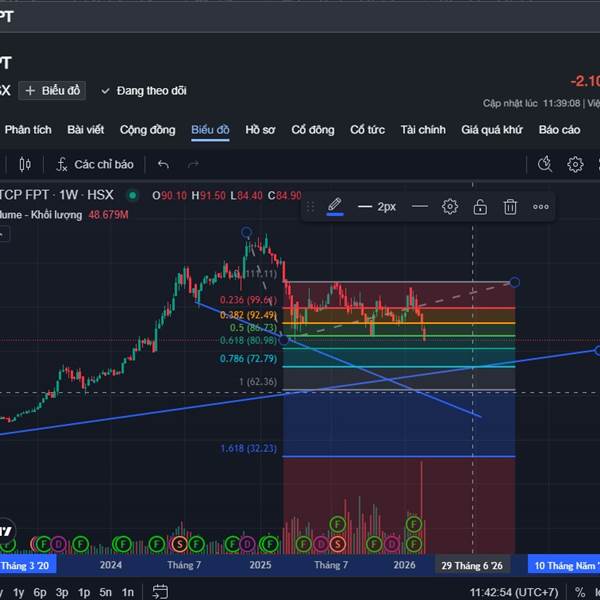The width and height of the screenshot is (600, 600).
Task: Switch to the Bài viết tab
Action: click(x=86, y=130)
